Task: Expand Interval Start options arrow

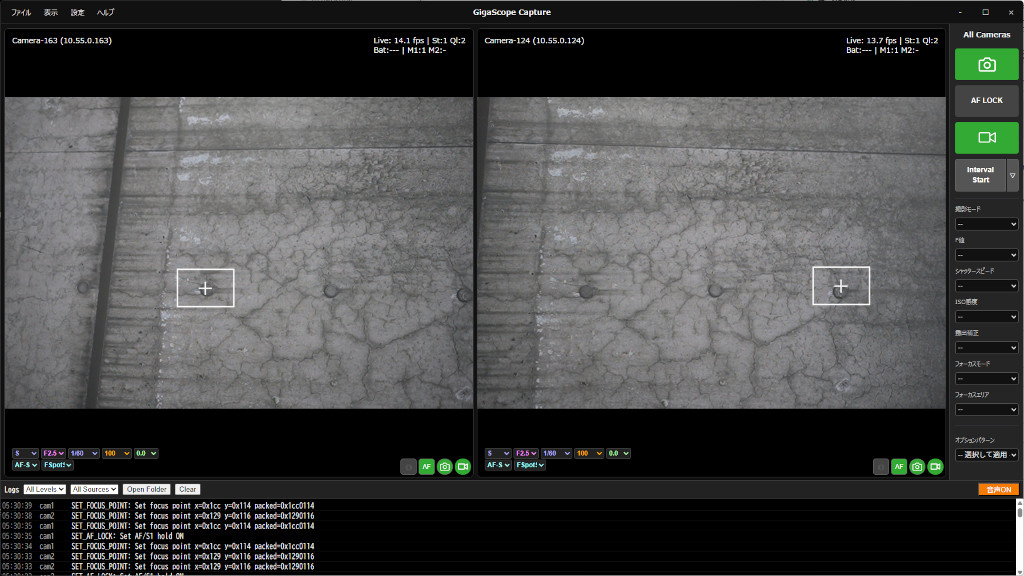Action: 1012,175
